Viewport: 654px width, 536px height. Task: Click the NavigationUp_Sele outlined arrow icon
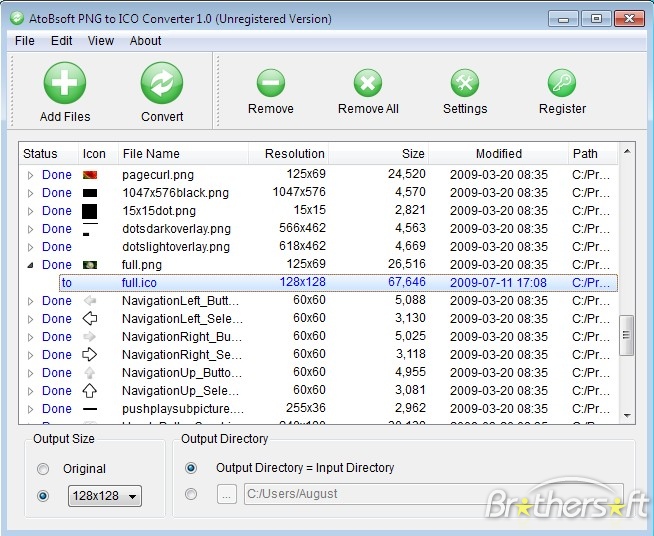90,390
